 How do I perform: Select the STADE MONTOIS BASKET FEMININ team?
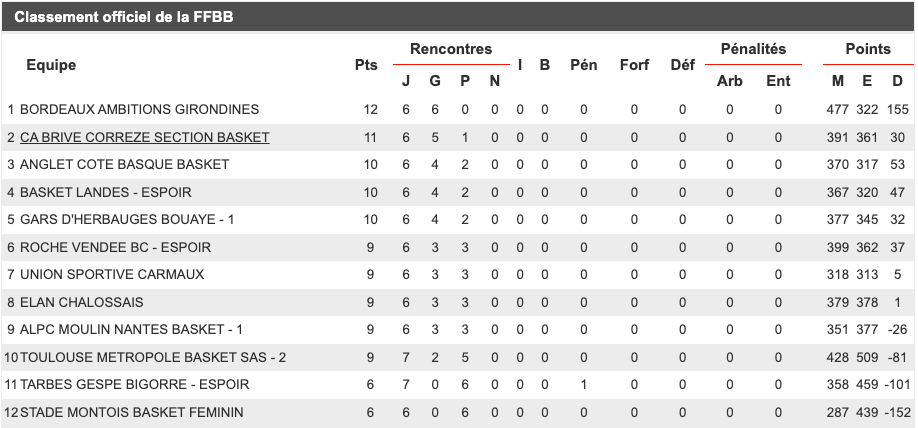click(131, 412)
